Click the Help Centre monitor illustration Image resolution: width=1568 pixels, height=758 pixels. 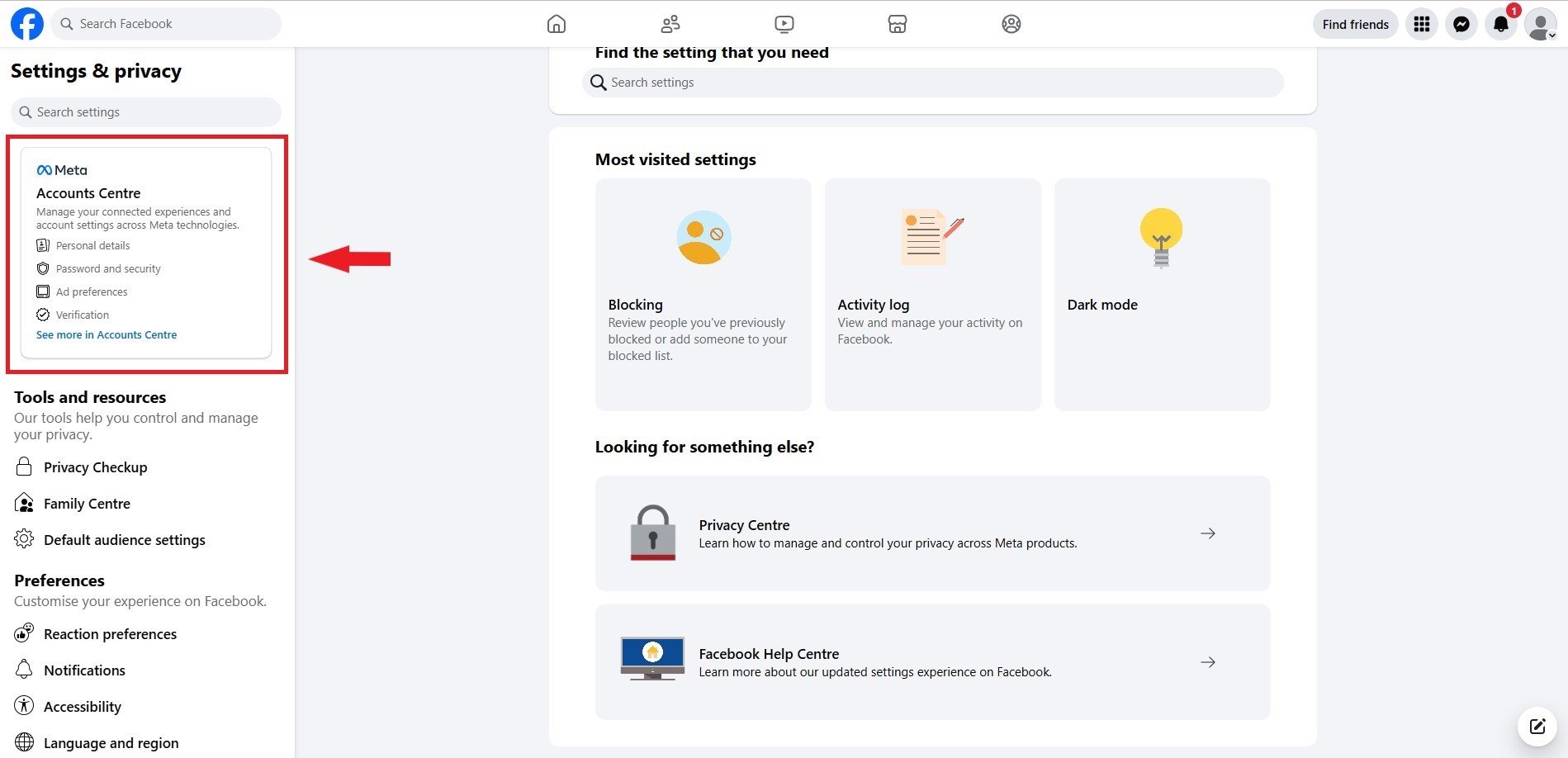pyautogui.click(x=652, y=658)
